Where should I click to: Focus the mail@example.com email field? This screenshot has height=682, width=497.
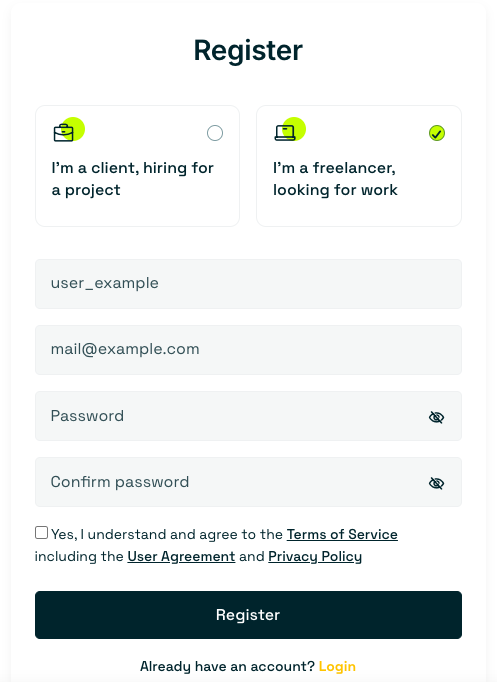pyautogui.click(x=248, y=350)
